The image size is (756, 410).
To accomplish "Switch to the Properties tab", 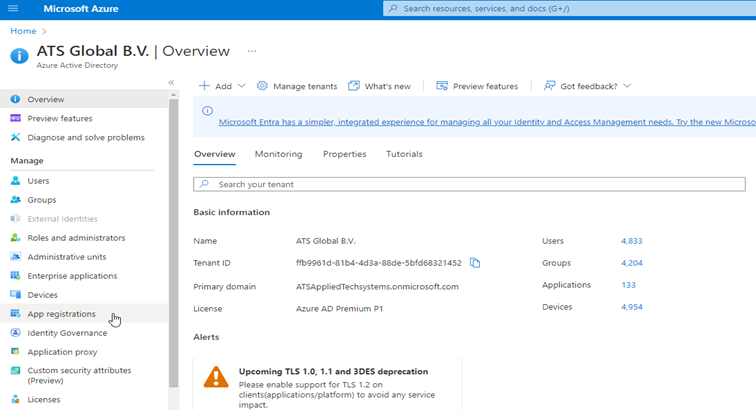I will tap(344, 154).
